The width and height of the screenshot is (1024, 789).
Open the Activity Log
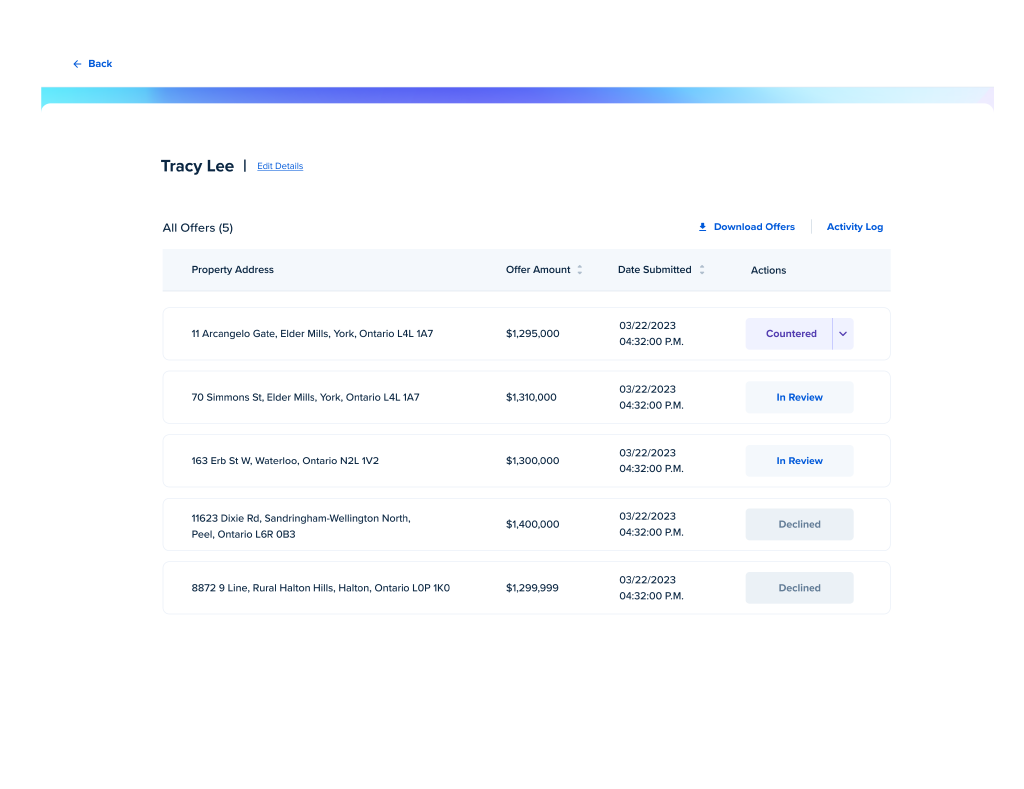854,227
